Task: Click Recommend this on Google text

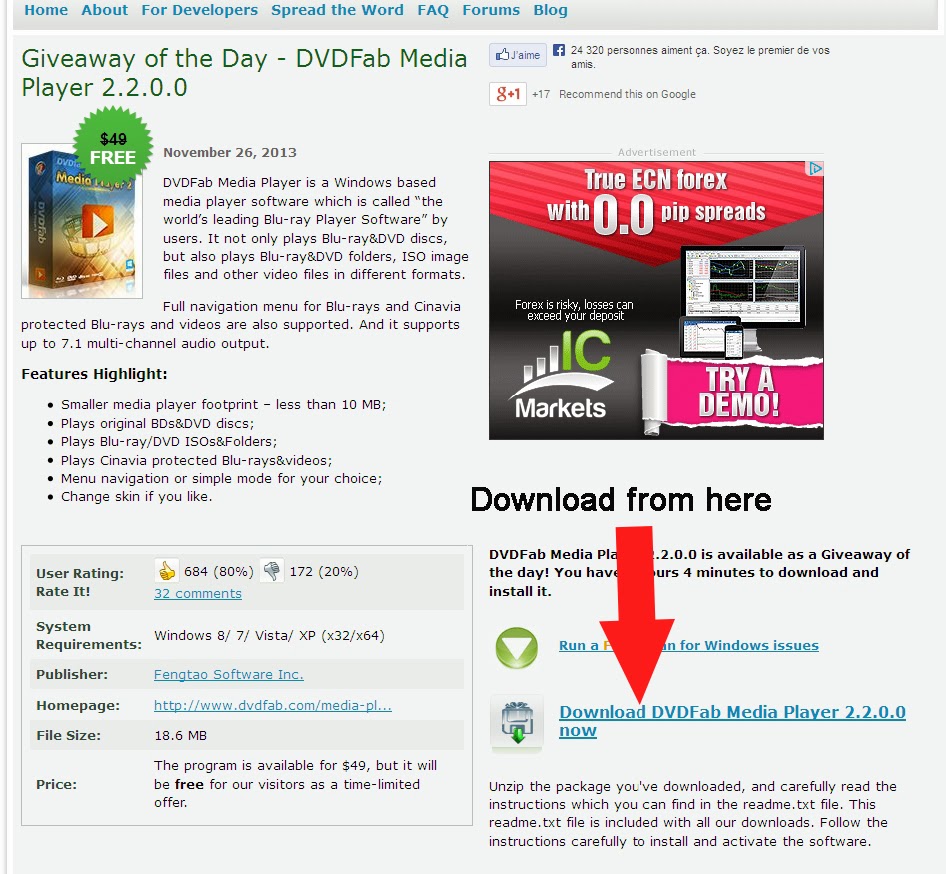Action: click(627, 94)
